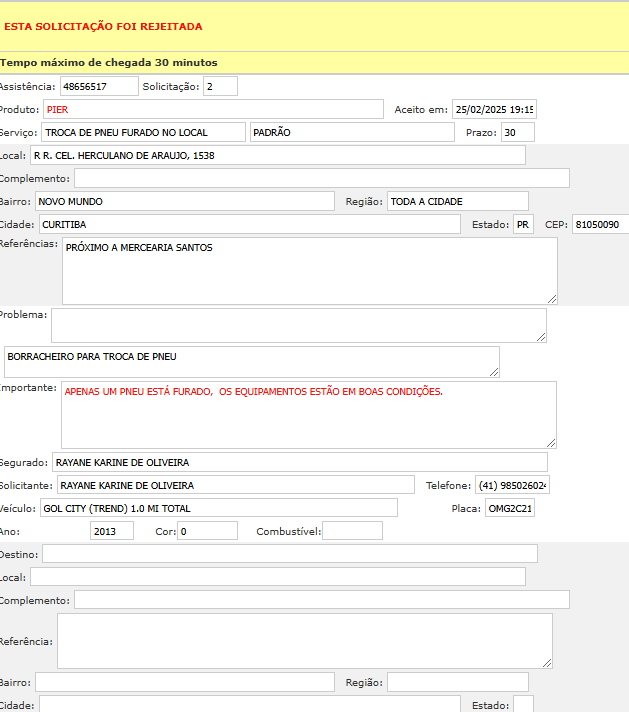
Task: Click inside the Referências text area
Action: [309, 270]
